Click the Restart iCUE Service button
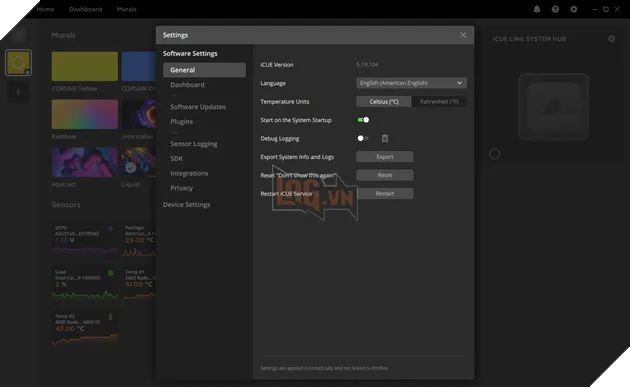630x387 pixels. coord(385,194)
